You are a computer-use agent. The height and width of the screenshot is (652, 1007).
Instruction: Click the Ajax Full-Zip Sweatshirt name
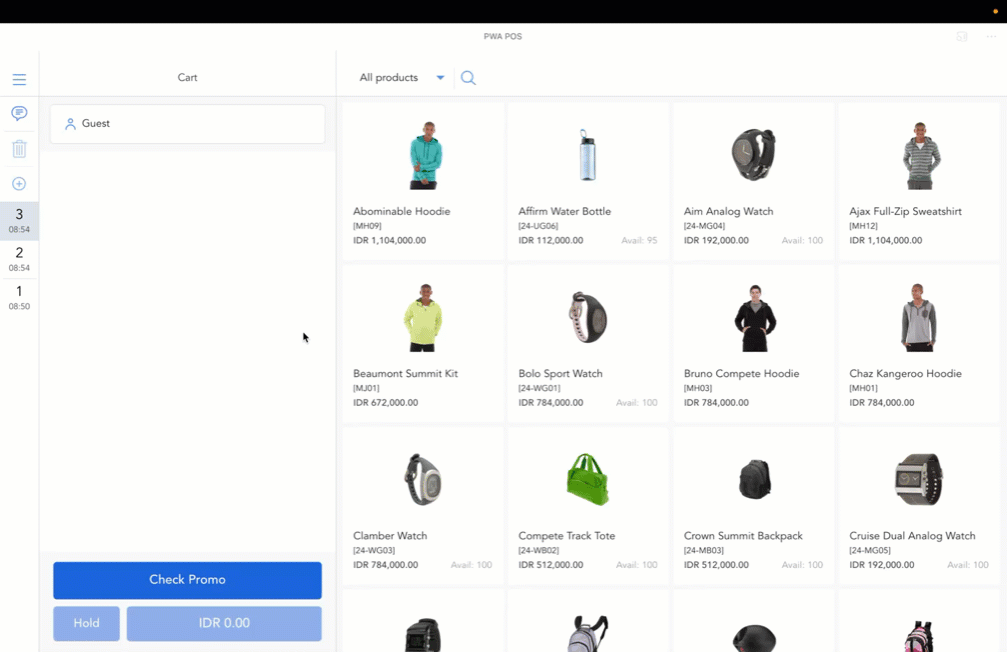[x=905, y=211]
